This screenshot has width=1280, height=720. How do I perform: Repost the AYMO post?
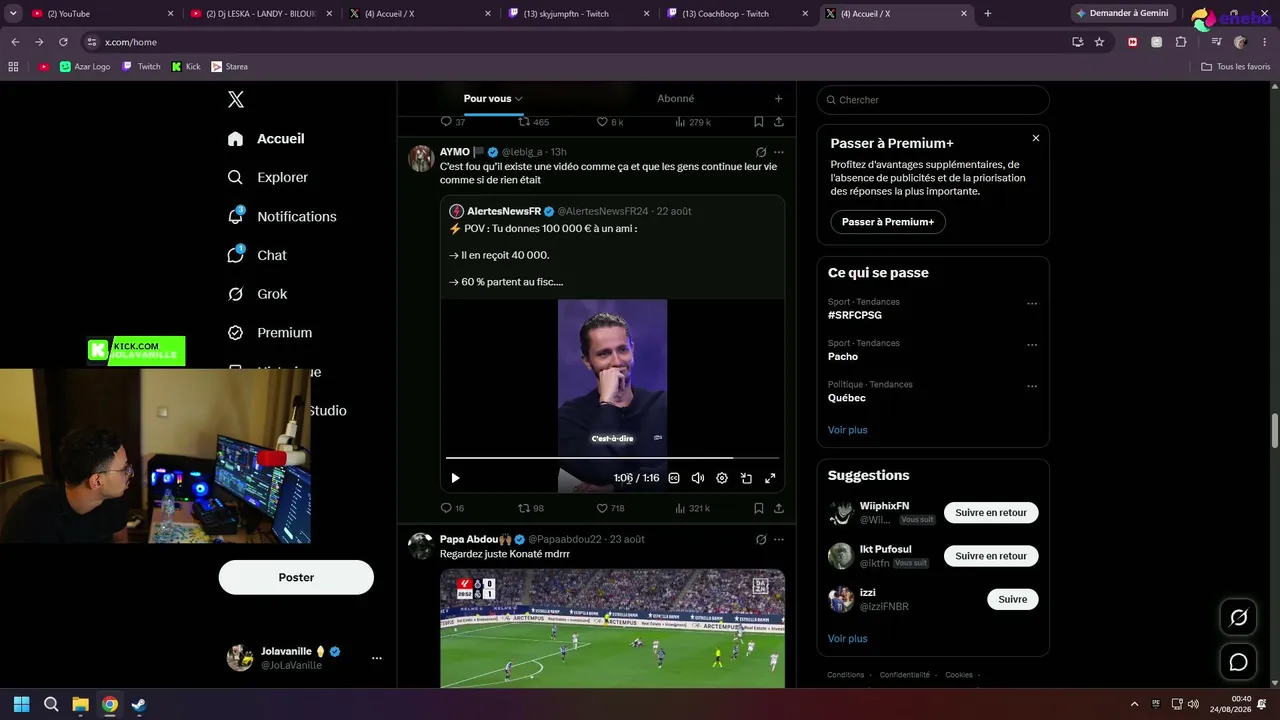click(x=524, y=508)
